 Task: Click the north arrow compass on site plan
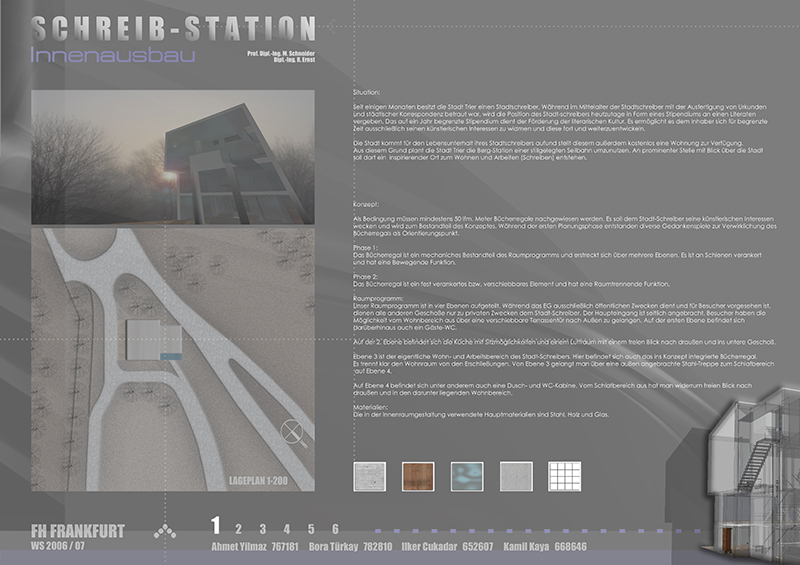pyautogui.click(x=293, y=431)
